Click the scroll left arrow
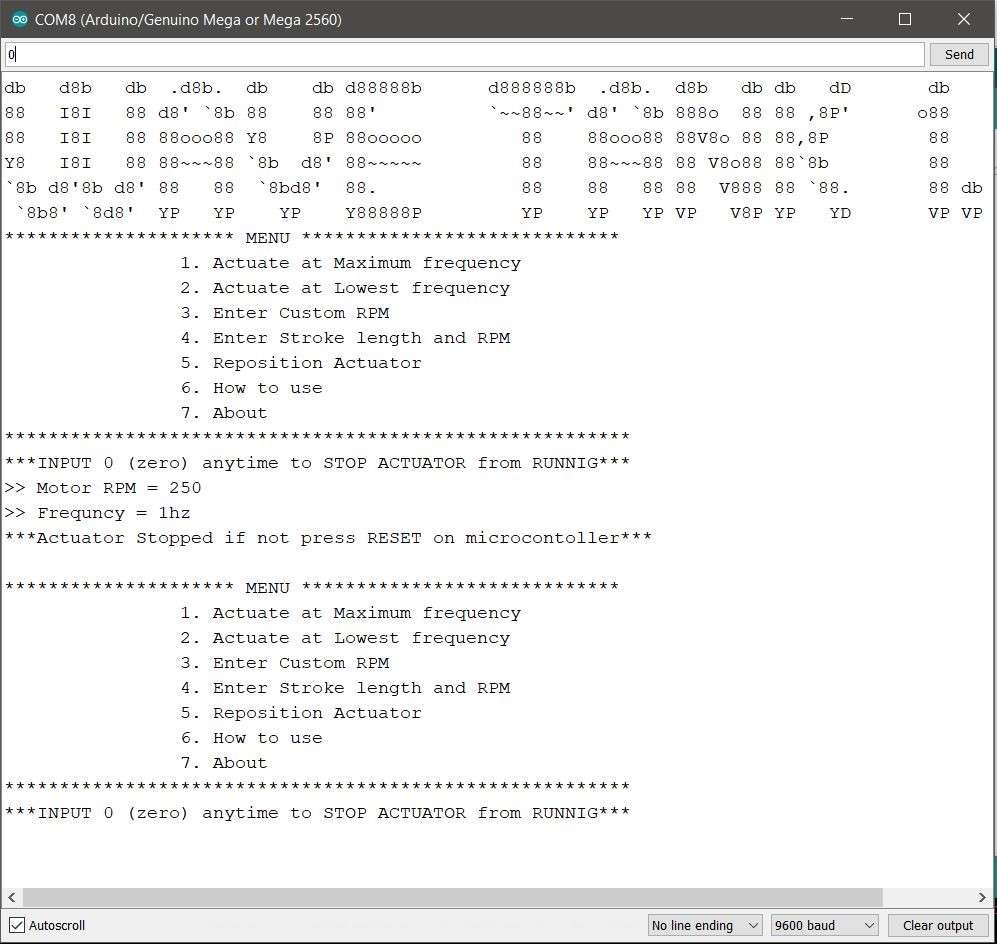The image size is (997, 944). click(11, 898)
